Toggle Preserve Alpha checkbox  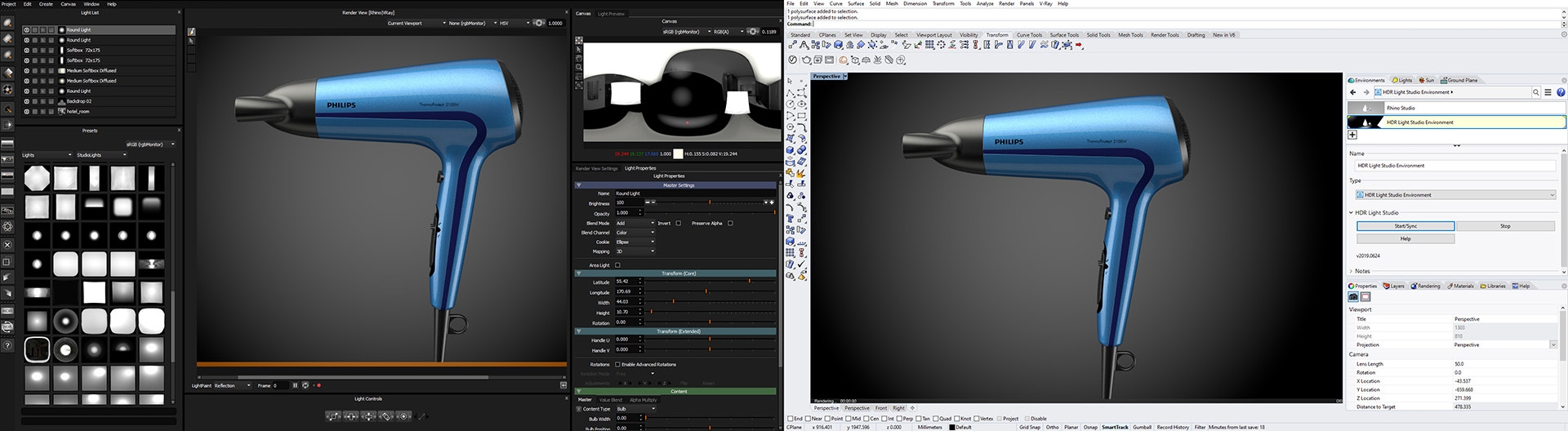click(x=730, y=223)
